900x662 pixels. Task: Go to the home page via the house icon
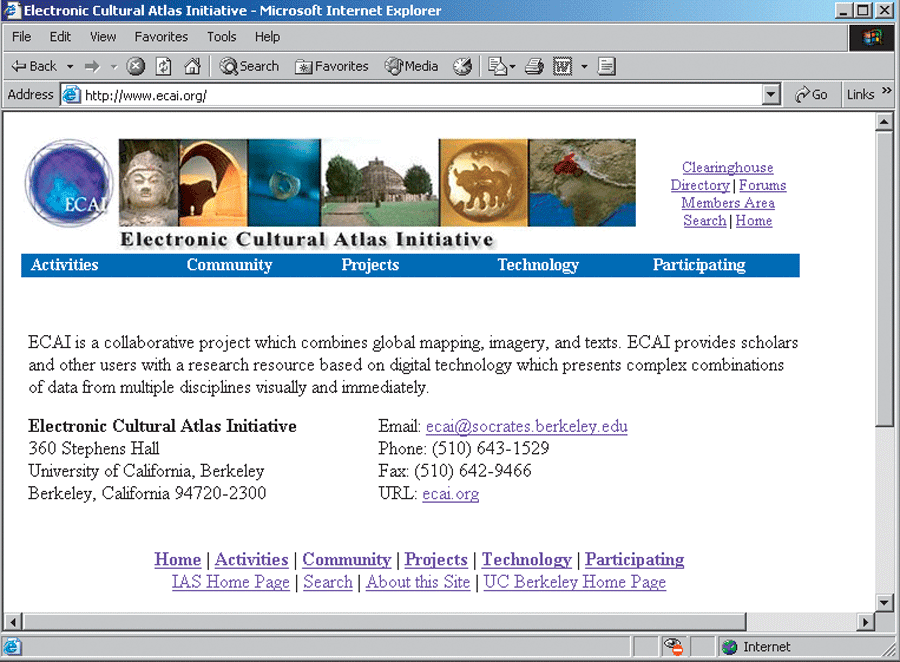pyautogui.click(x=192, y=67)
